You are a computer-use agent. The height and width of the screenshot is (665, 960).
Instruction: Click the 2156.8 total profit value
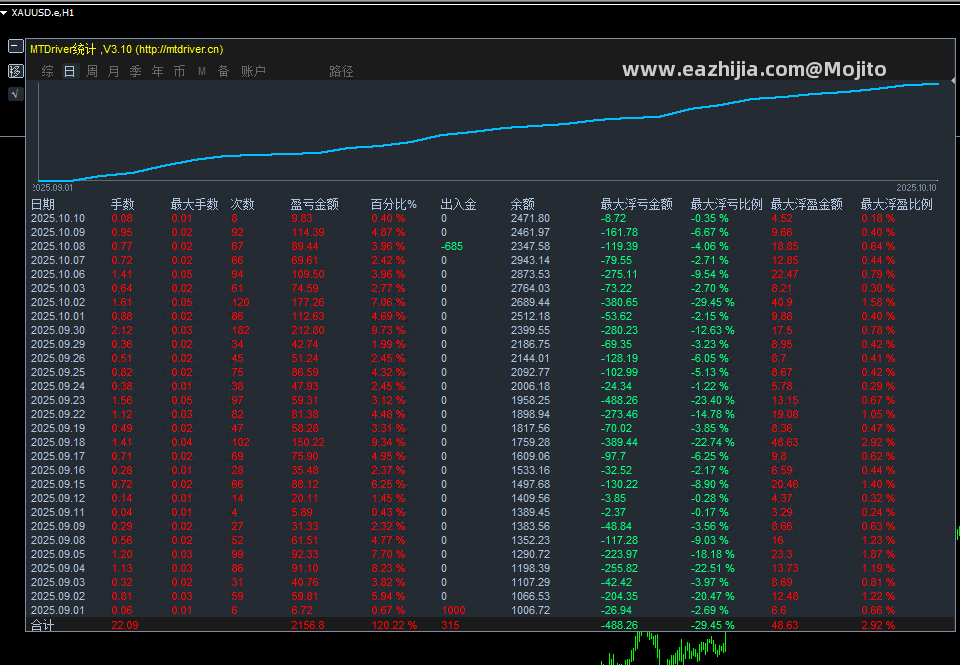pyautogui.click(x=308, y=625)
